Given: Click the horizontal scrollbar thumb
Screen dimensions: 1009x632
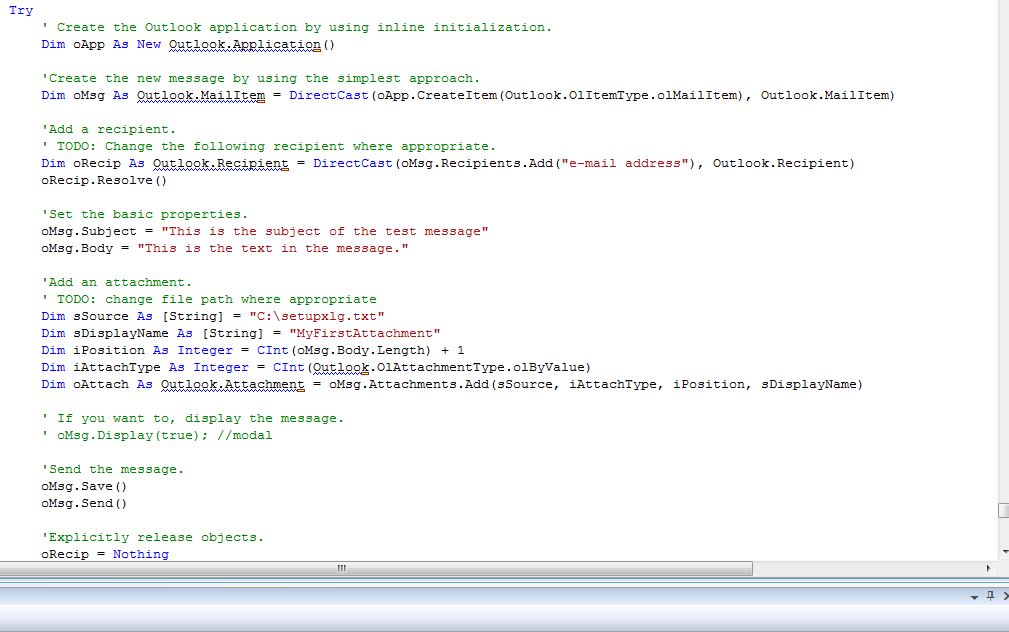Looking at the screenshot, I should click(376, 568).
